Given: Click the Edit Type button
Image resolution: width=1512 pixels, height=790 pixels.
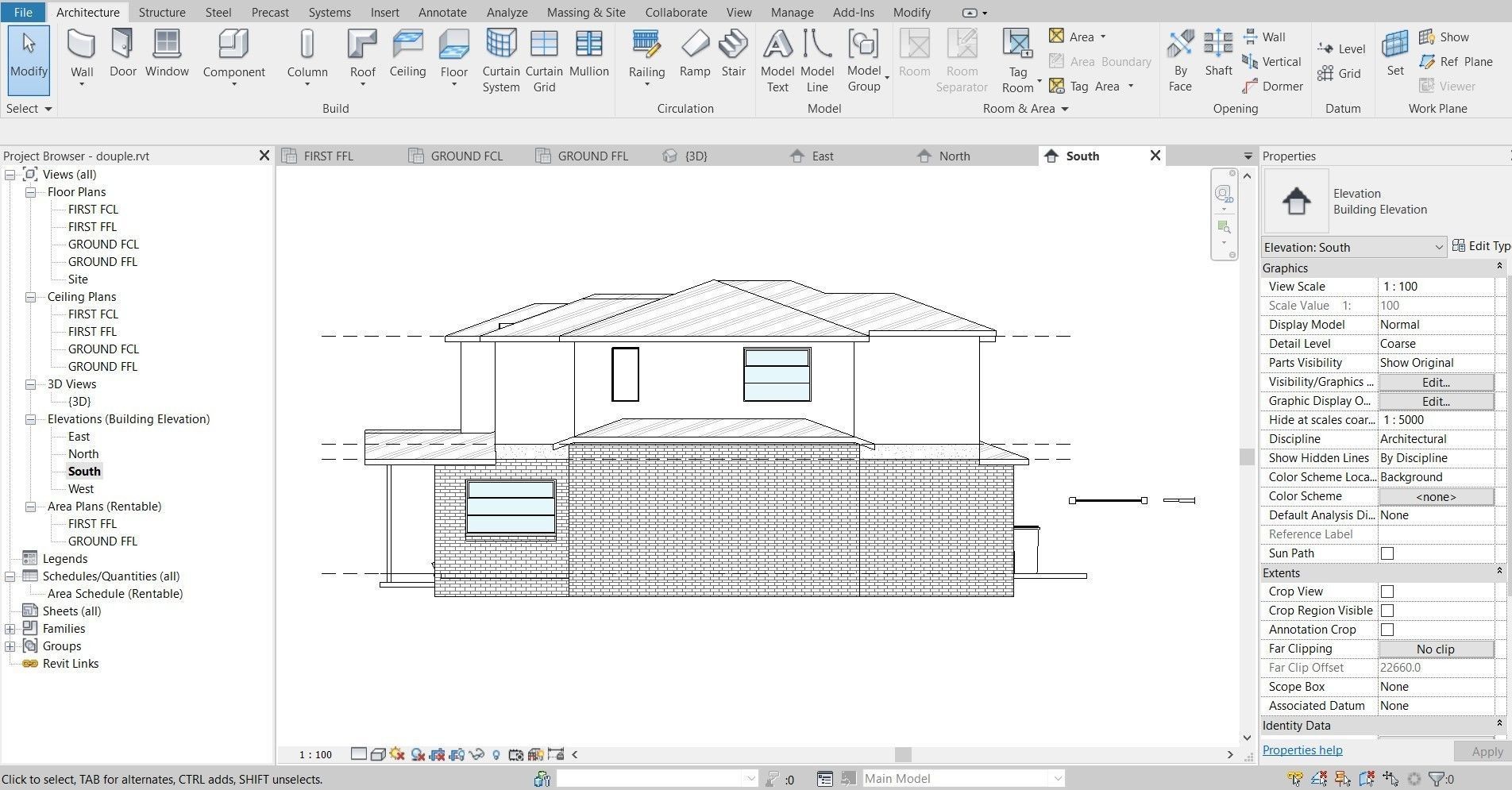Looking at the screenshot, I should click(x=1482, y=246).
